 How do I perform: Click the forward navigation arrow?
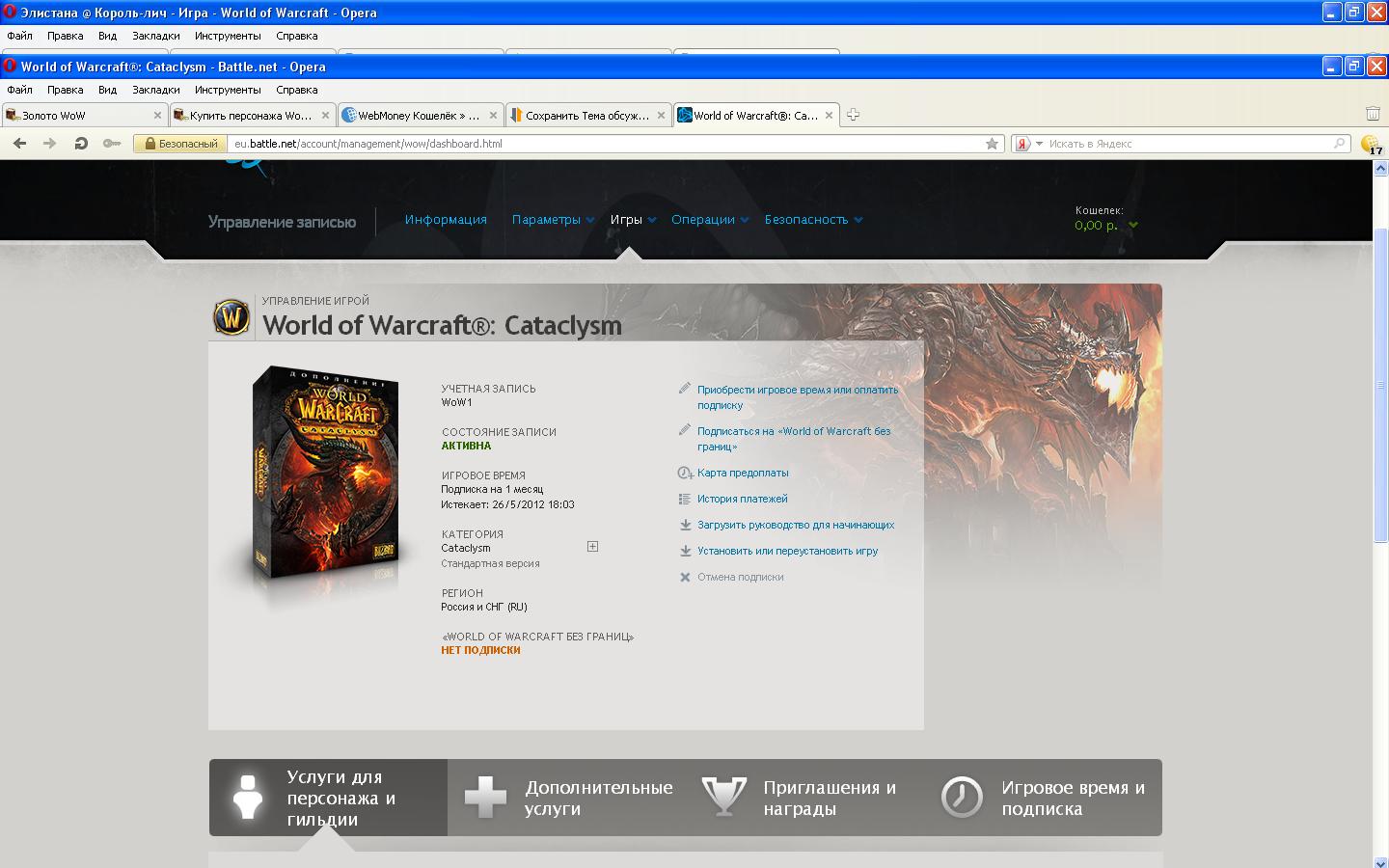(x=50, y=144)
